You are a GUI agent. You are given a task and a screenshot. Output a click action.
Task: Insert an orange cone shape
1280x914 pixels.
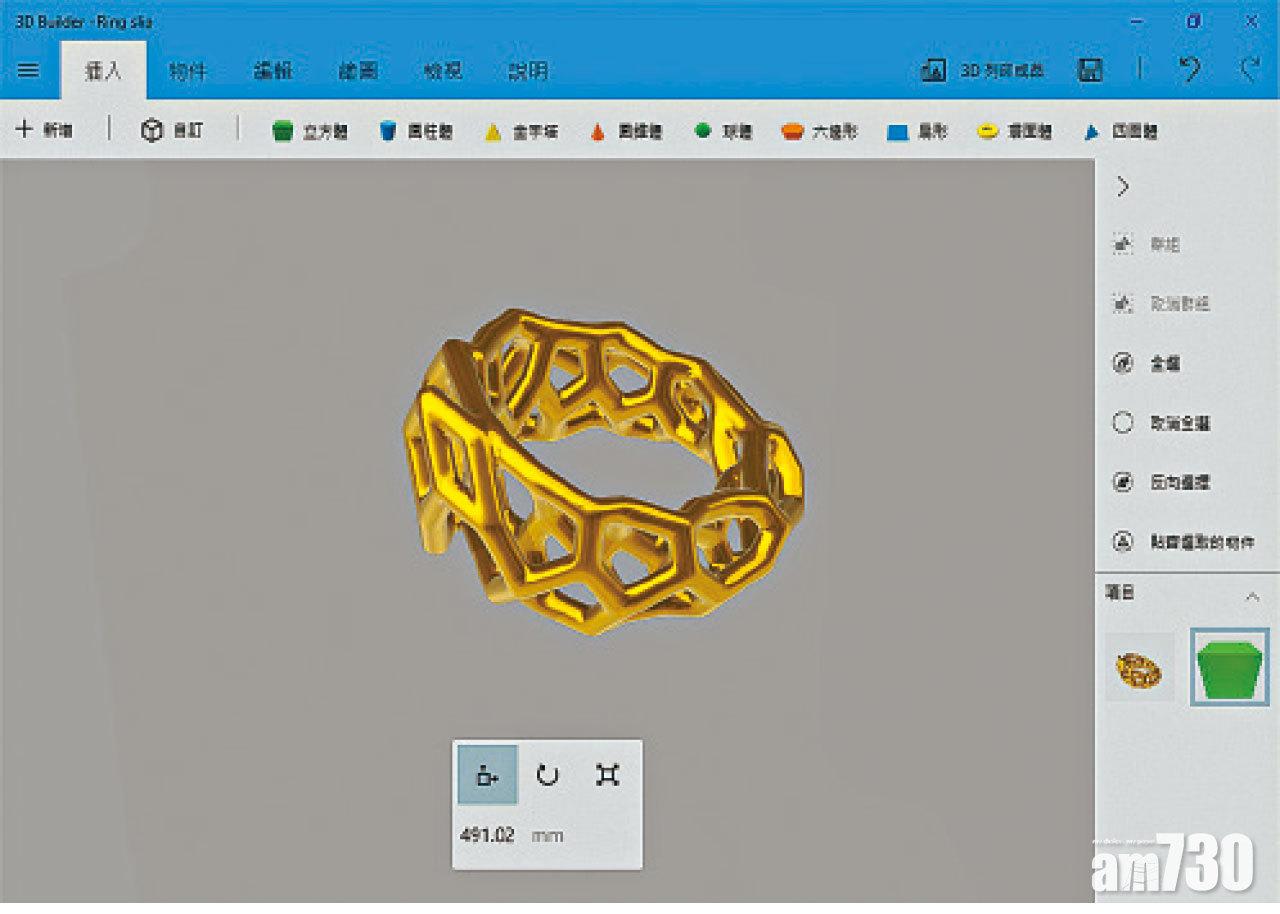626,132
